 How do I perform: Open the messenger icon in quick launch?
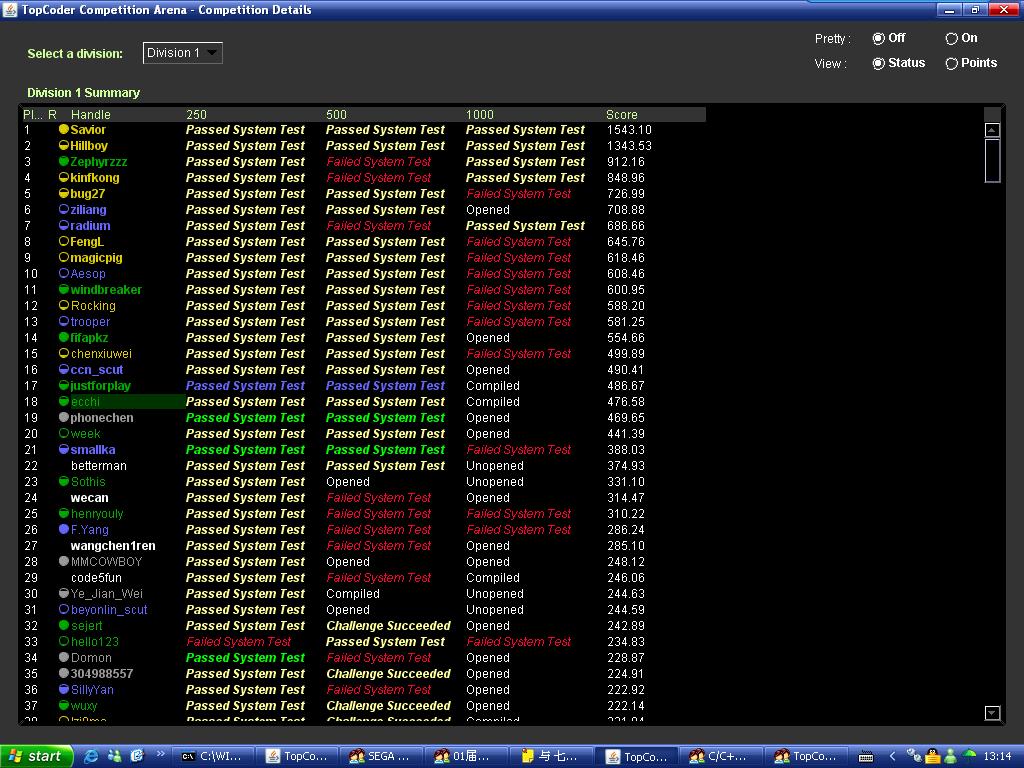[x=114, y=756]
